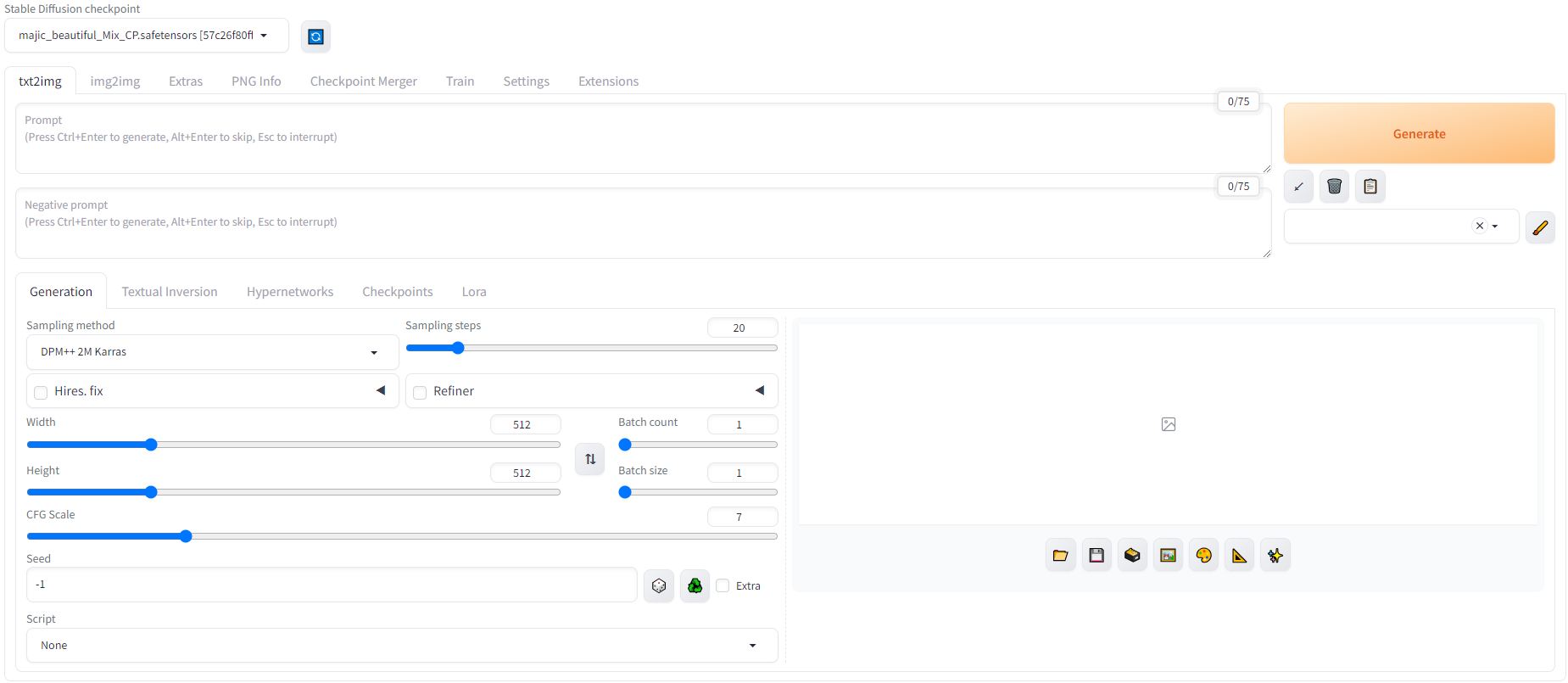Click the Prompt token counter 0/75
This screenshot has width=1568, height=683.
[1238, 102]
